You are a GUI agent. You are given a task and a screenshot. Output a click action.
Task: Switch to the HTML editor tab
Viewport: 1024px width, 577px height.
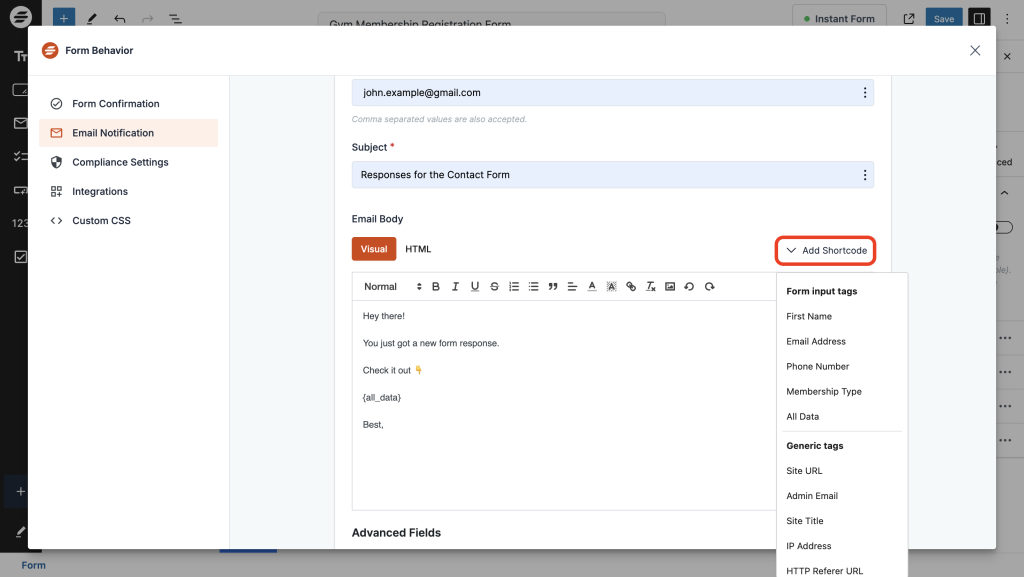click(x=418, y=249)
